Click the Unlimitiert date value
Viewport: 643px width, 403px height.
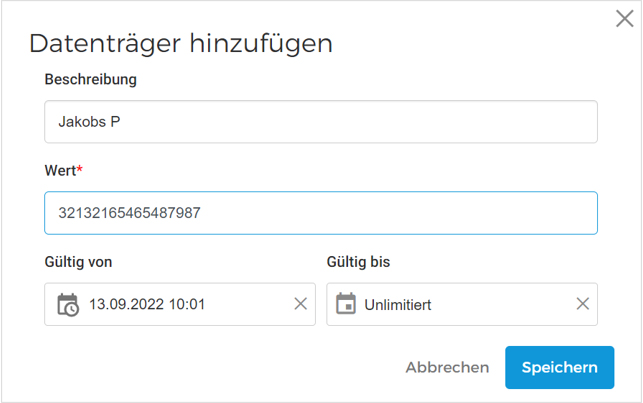pos(398,305)
